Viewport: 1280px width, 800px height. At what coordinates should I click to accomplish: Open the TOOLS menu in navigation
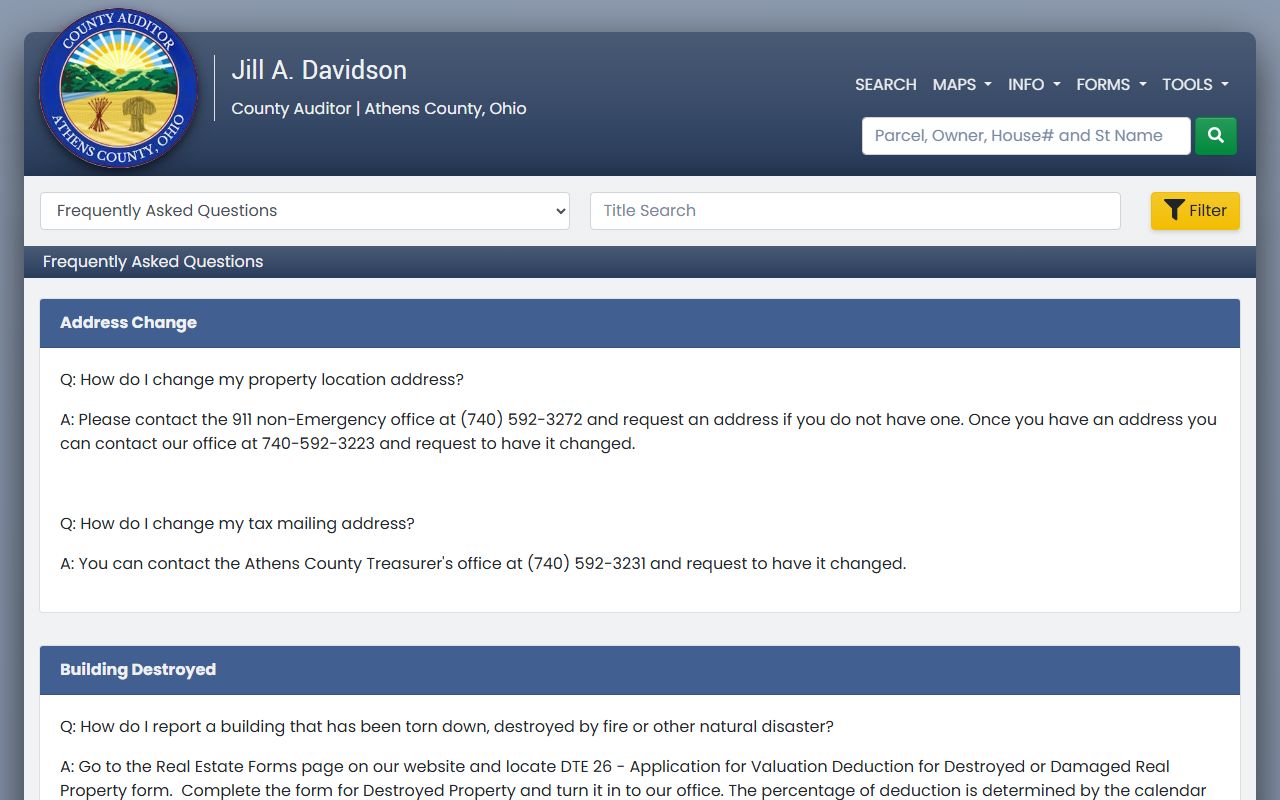tap(1194, 85)
